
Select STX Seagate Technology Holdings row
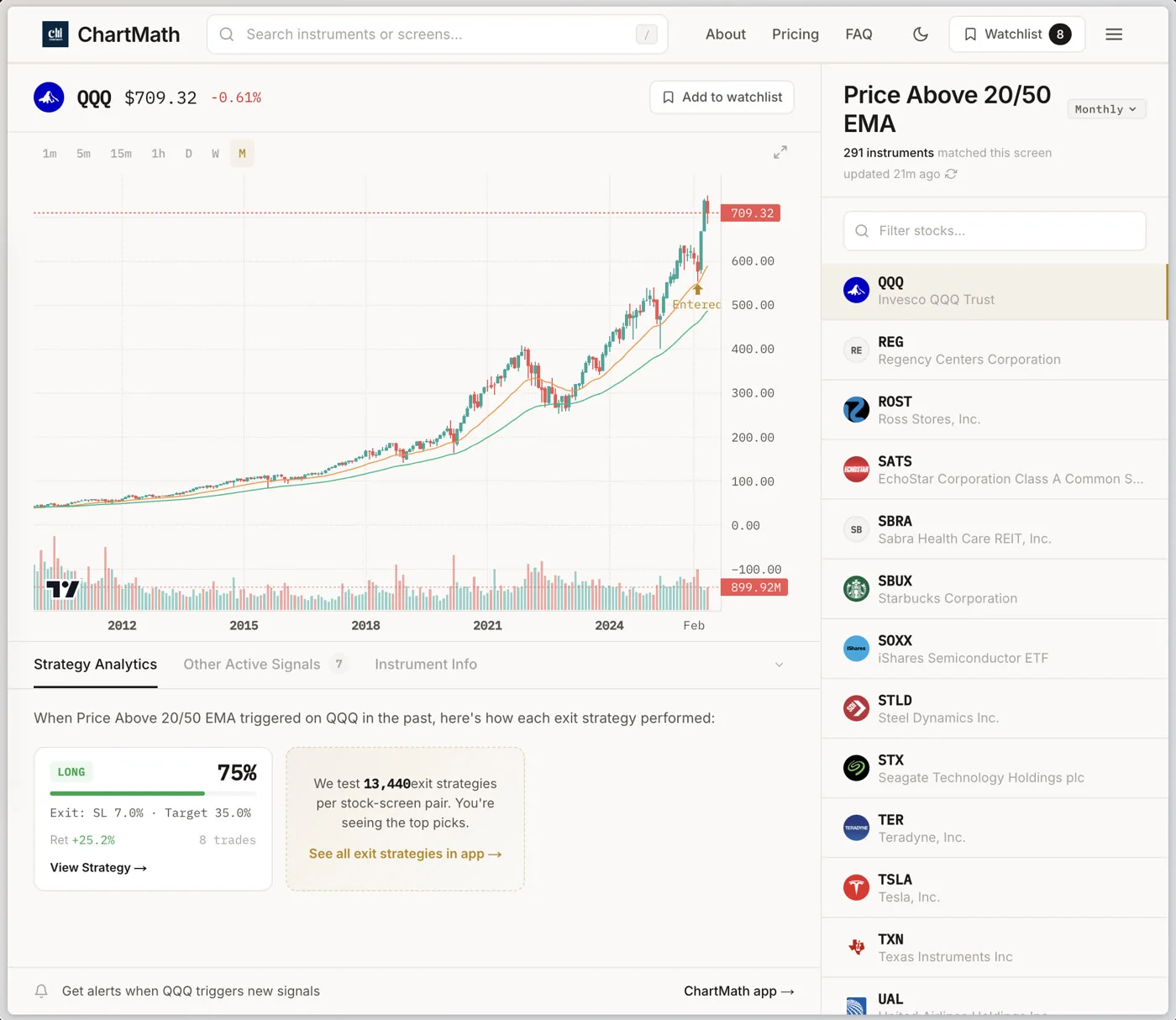[995, 768]
